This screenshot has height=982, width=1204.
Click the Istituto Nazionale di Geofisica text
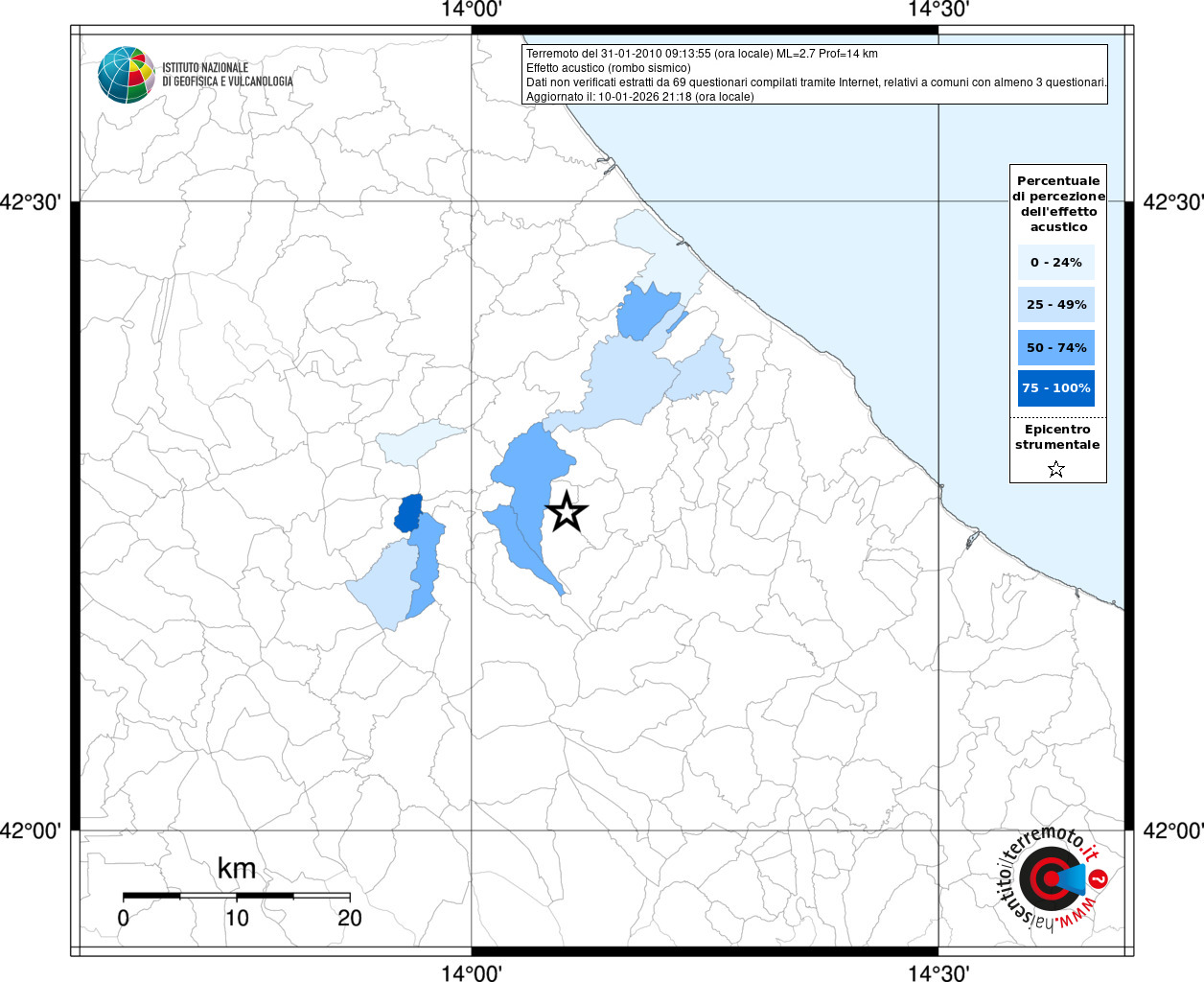(x=227, y=75)
